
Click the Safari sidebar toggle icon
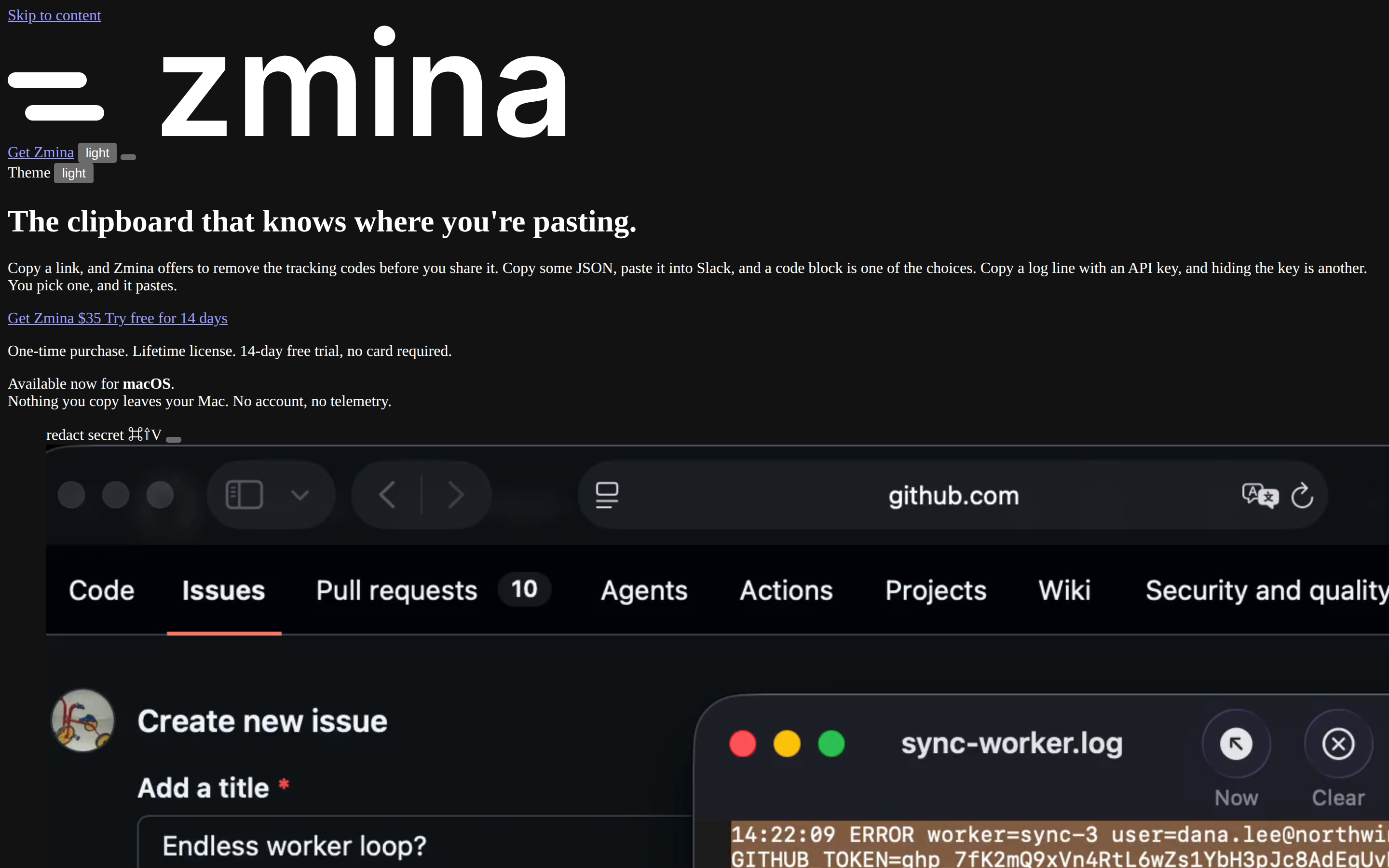245,495
